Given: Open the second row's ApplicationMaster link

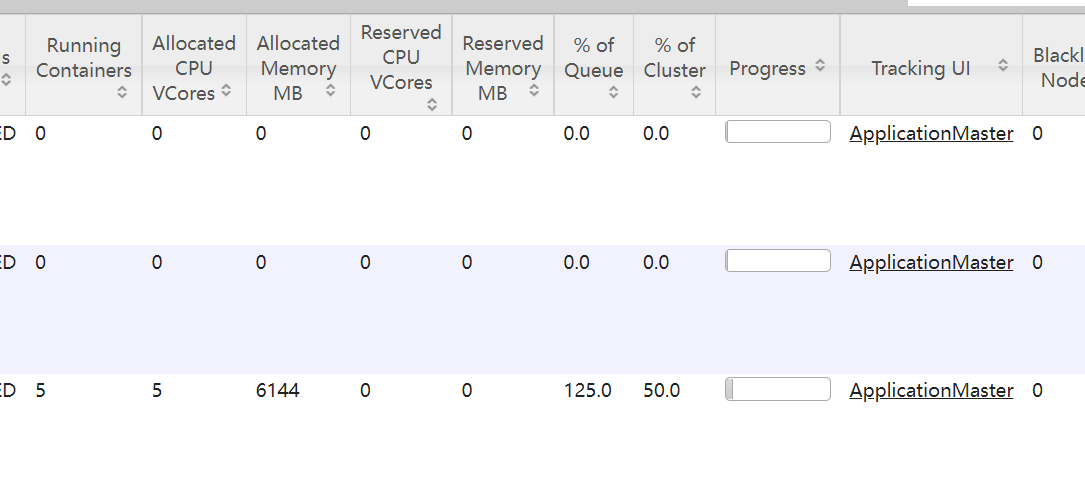Looking at the screenshot, I should click(x=931, y=262).
